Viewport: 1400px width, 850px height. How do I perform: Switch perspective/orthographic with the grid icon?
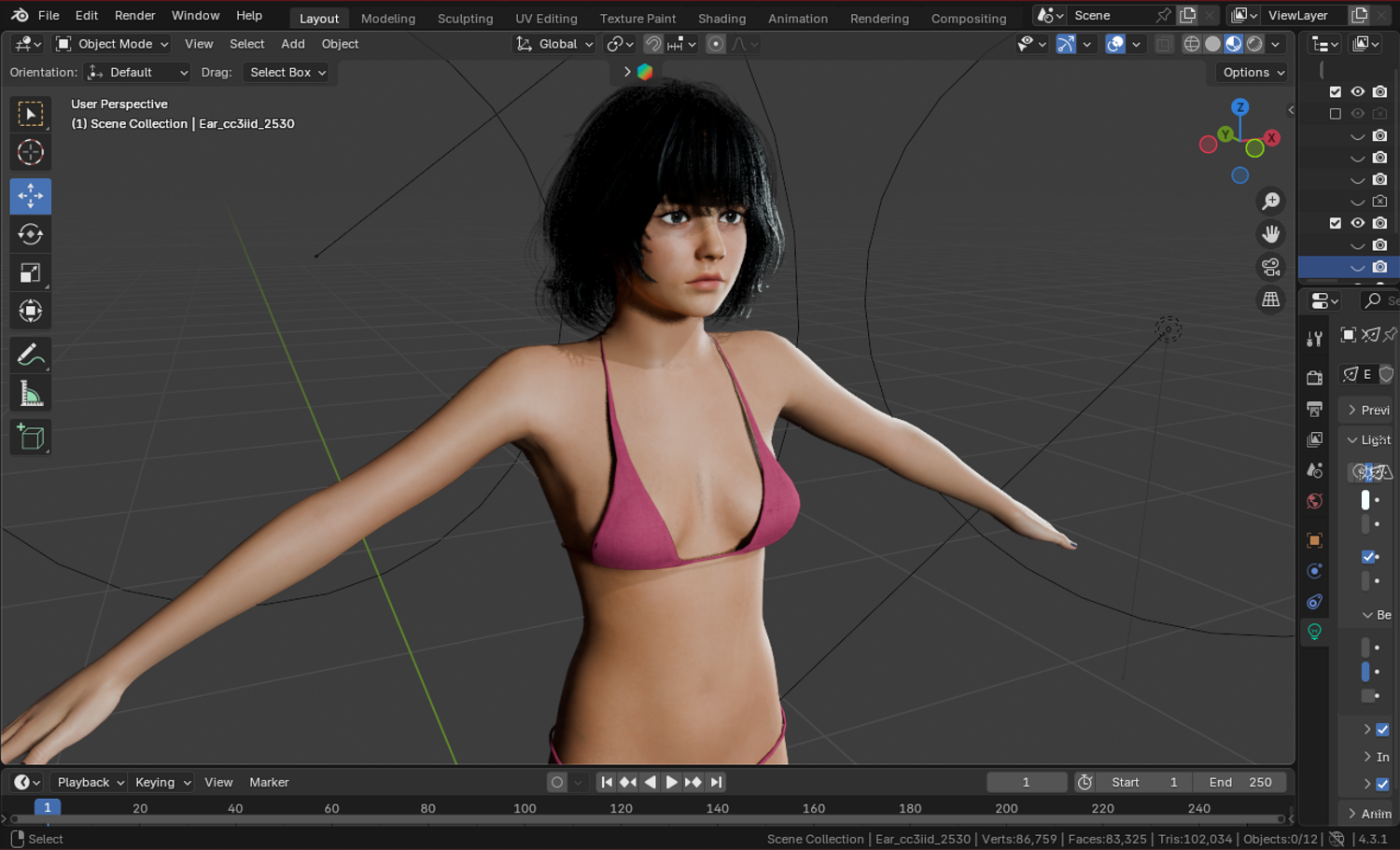coord(1270,300)
